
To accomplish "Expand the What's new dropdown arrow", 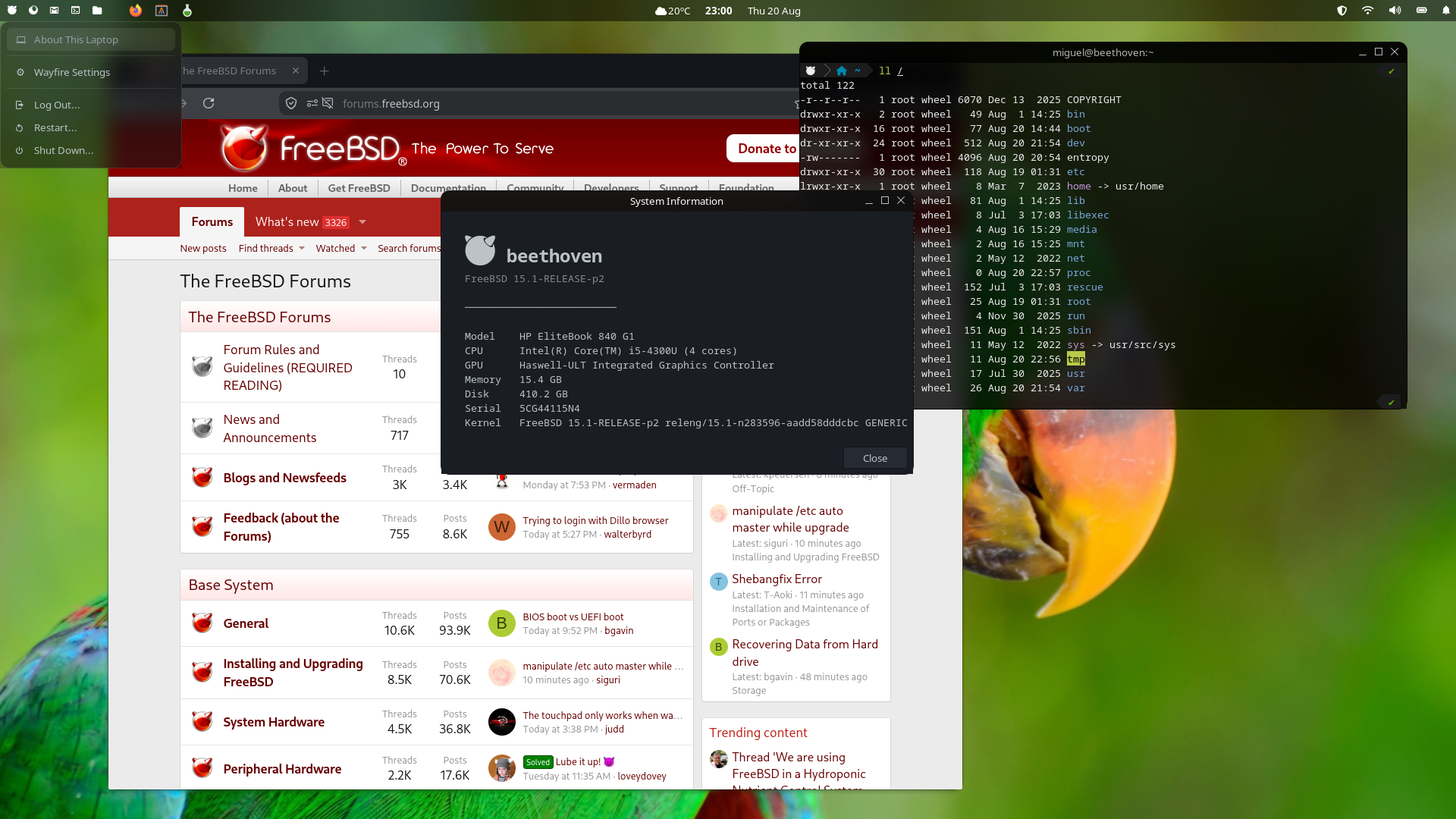I will click(x=362, y=222).
